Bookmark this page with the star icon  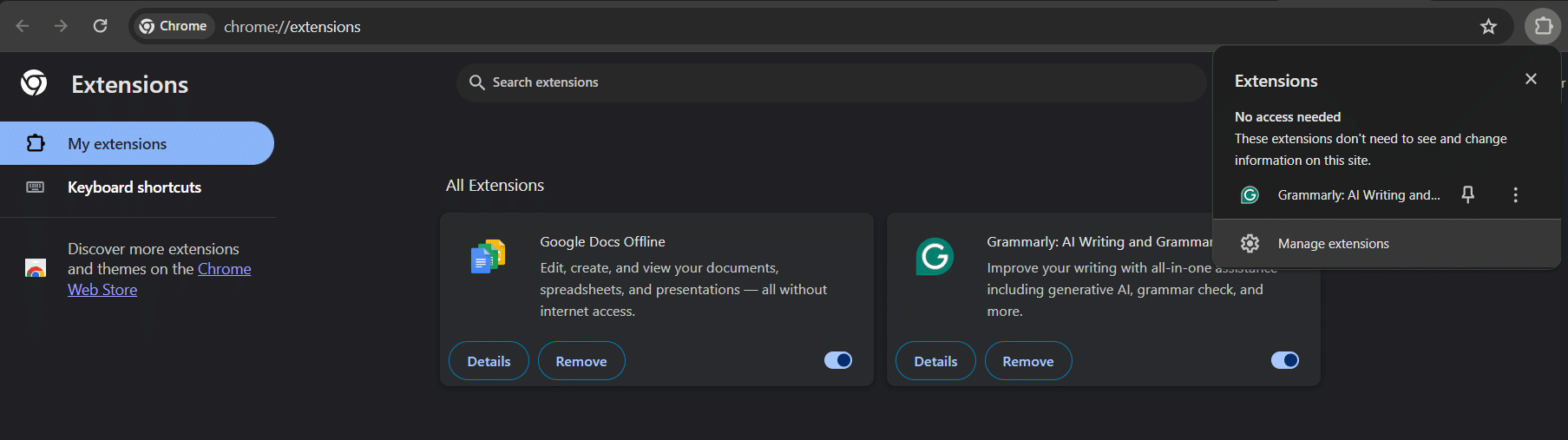pos(1488,26)
